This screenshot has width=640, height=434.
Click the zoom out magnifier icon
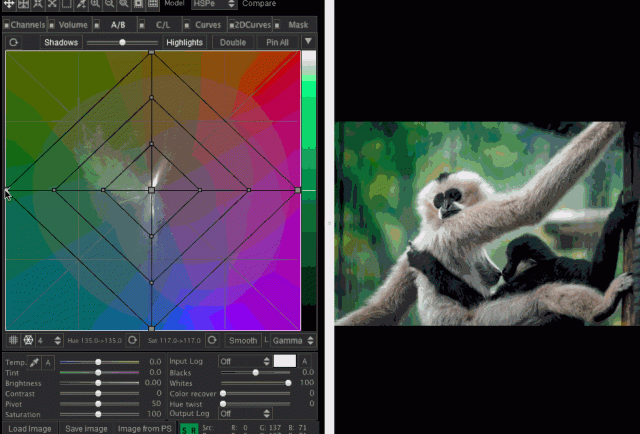(x=109, y=4)
